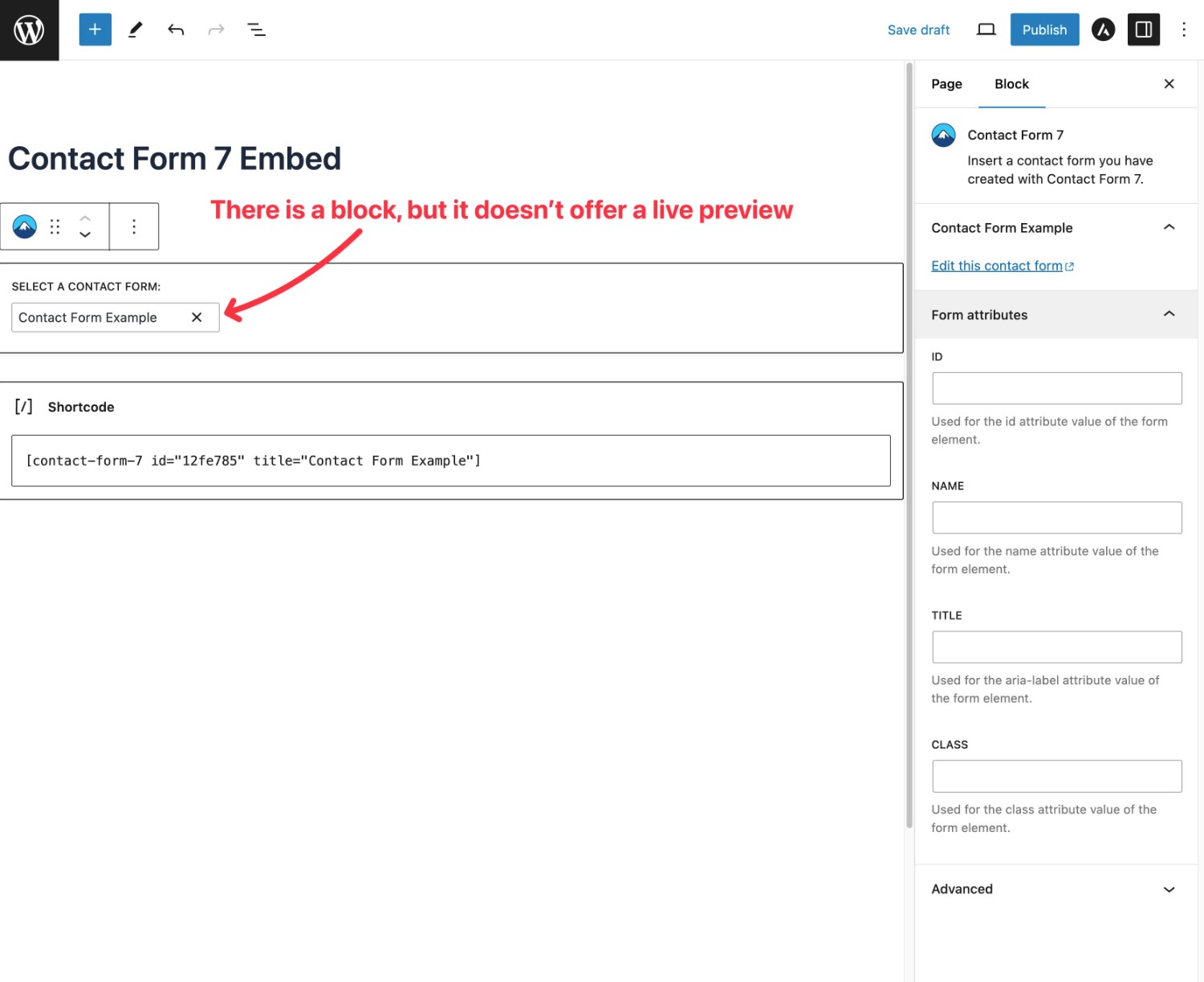
Task: Undo the last change
Action: coord(176,30)
